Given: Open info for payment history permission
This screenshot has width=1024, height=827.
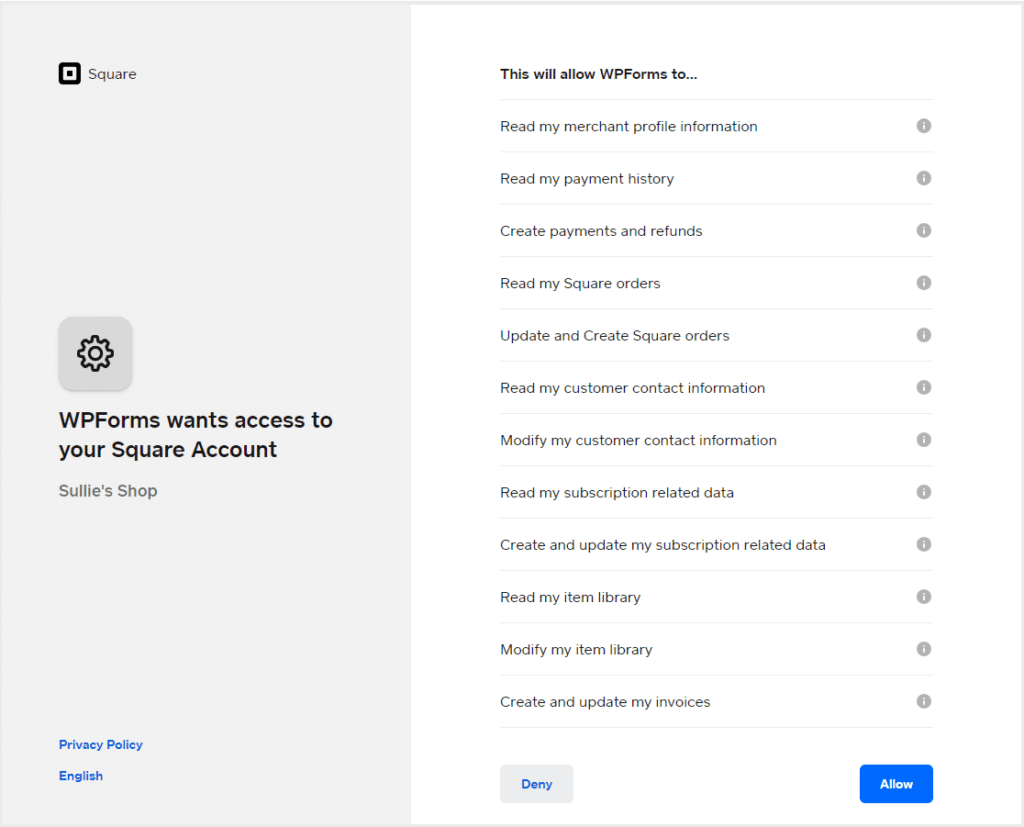Looking at the screenshot, I should coord(923,178).
